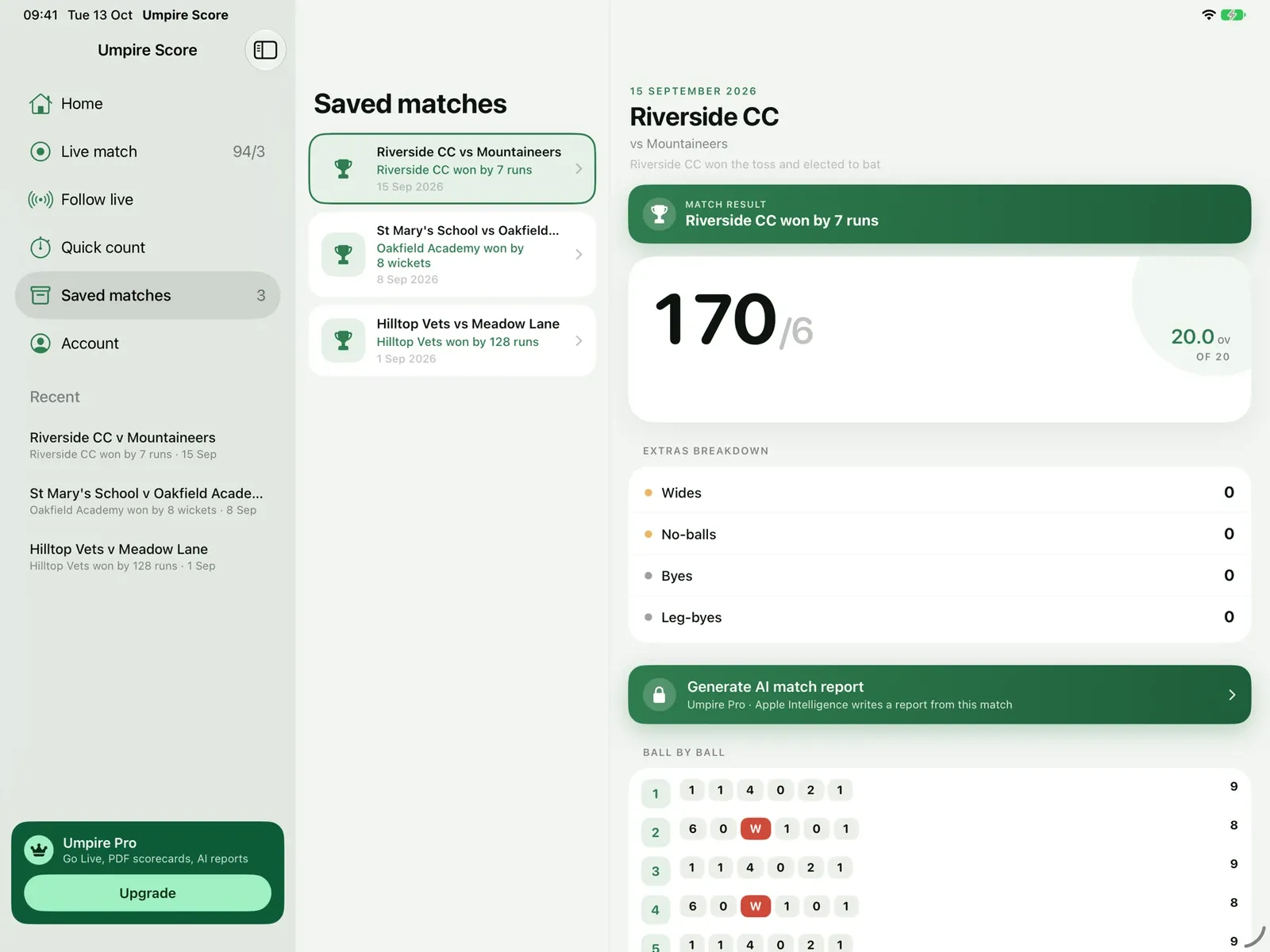This screenshot has width=1270, height=952.
Task: Click trophy icon on Riverside CC card
Action: click(x=344, y=169)
